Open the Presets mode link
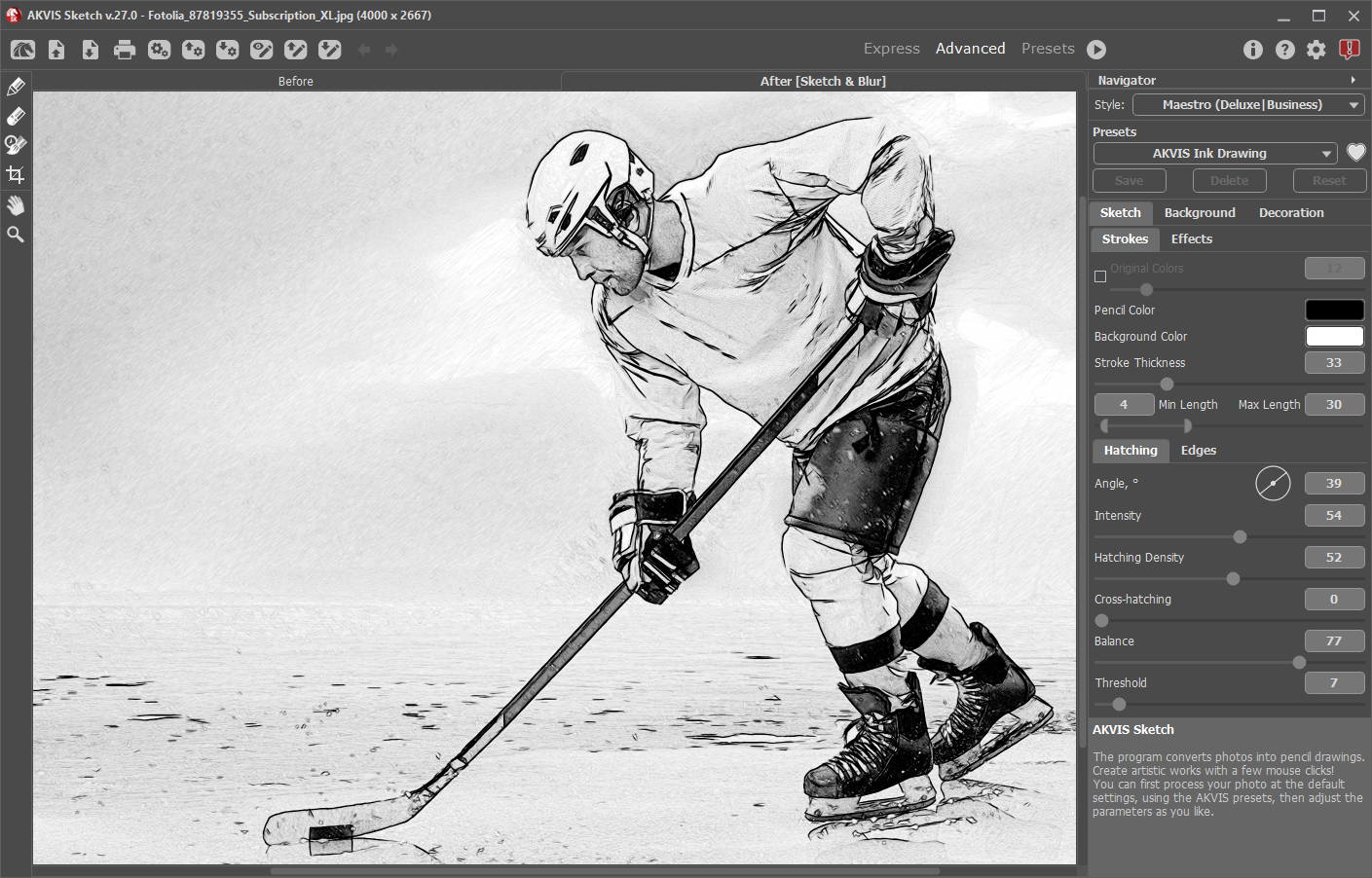 point(1047,49)
